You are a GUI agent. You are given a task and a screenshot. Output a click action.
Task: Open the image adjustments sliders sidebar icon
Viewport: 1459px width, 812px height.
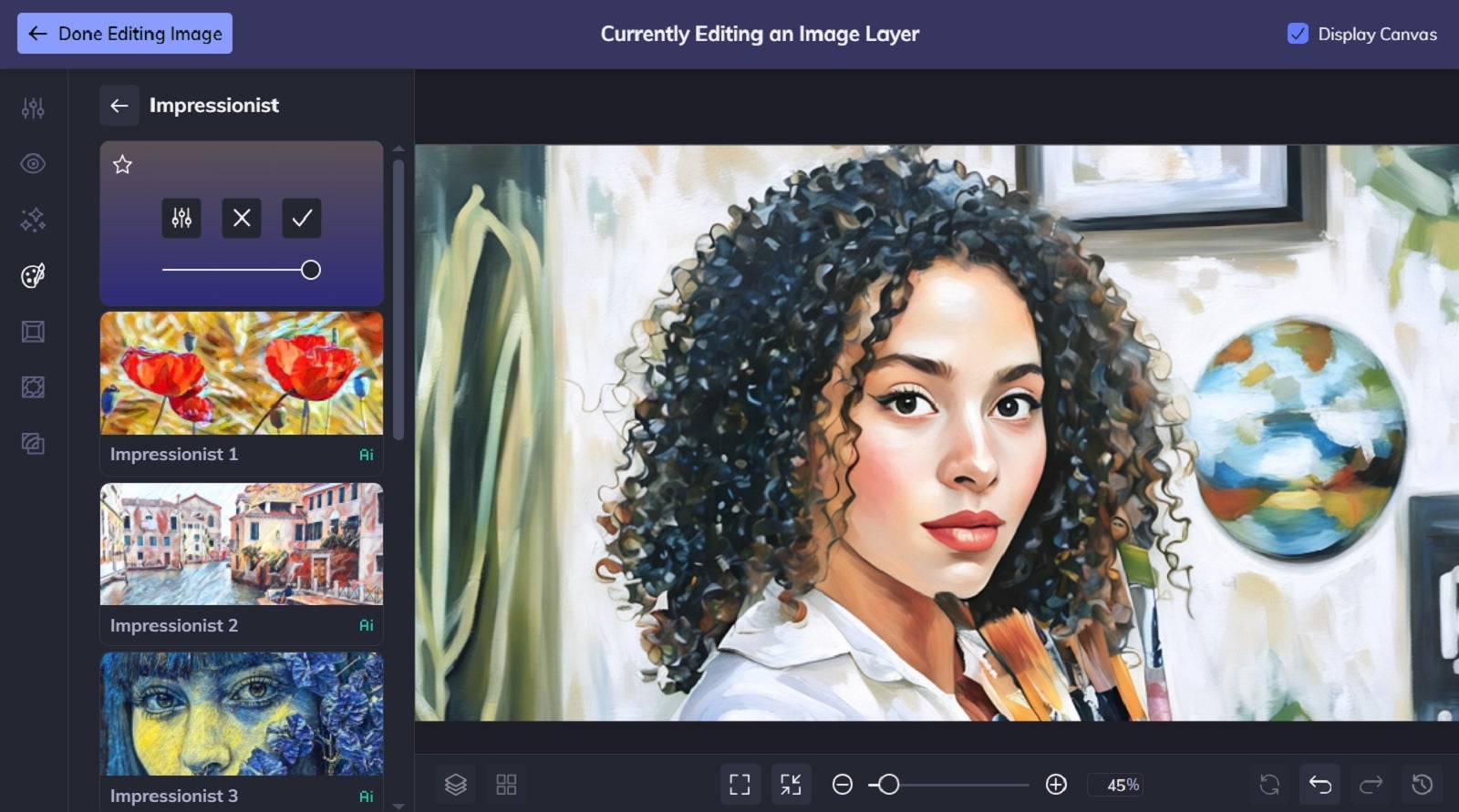tap(33, 108)
